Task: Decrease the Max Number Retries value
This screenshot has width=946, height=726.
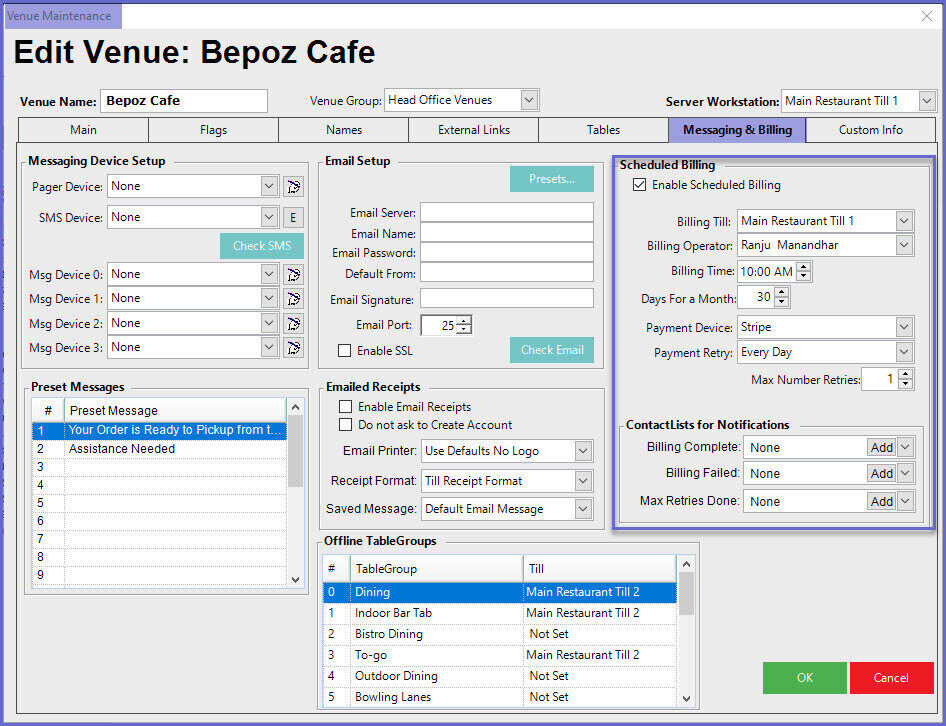Action: [x=905, y=384]
